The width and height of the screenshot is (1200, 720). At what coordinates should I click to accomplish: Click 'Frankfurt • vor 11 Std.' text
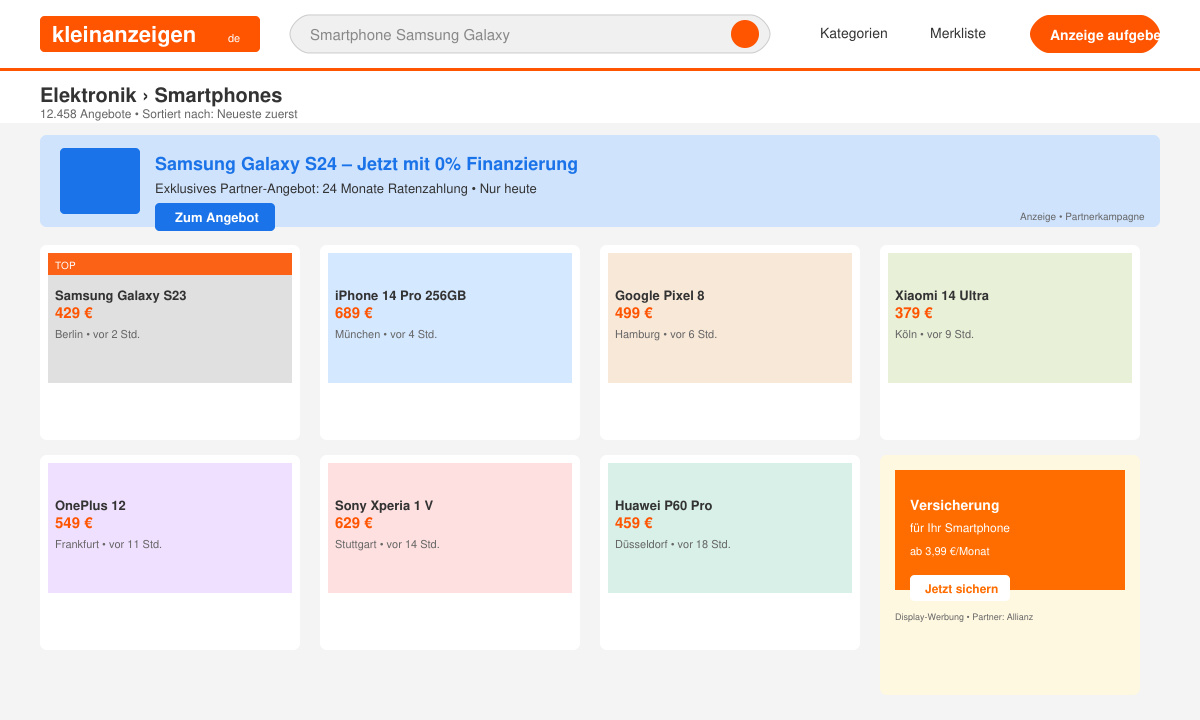pos(108,544)
